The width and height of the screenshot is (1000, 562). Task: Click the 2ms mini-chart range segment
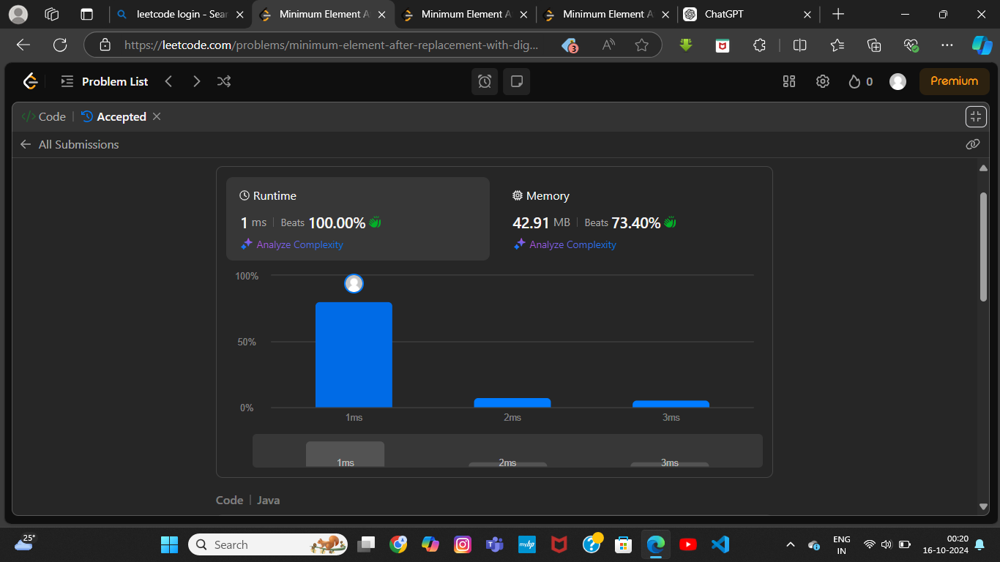[x=508, y=462]
